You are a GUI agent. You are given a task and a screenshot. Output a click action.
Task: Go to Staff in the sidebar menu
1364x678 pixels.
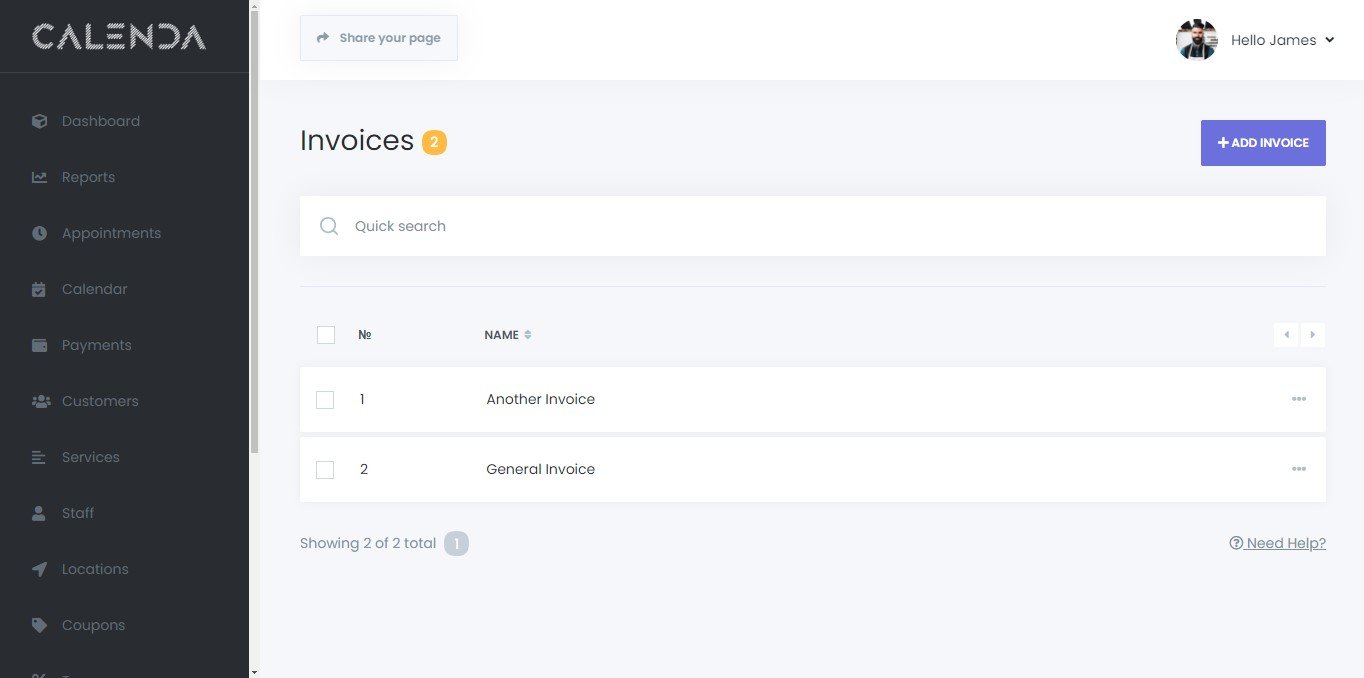pyautogui.click(x=78, y=513)
